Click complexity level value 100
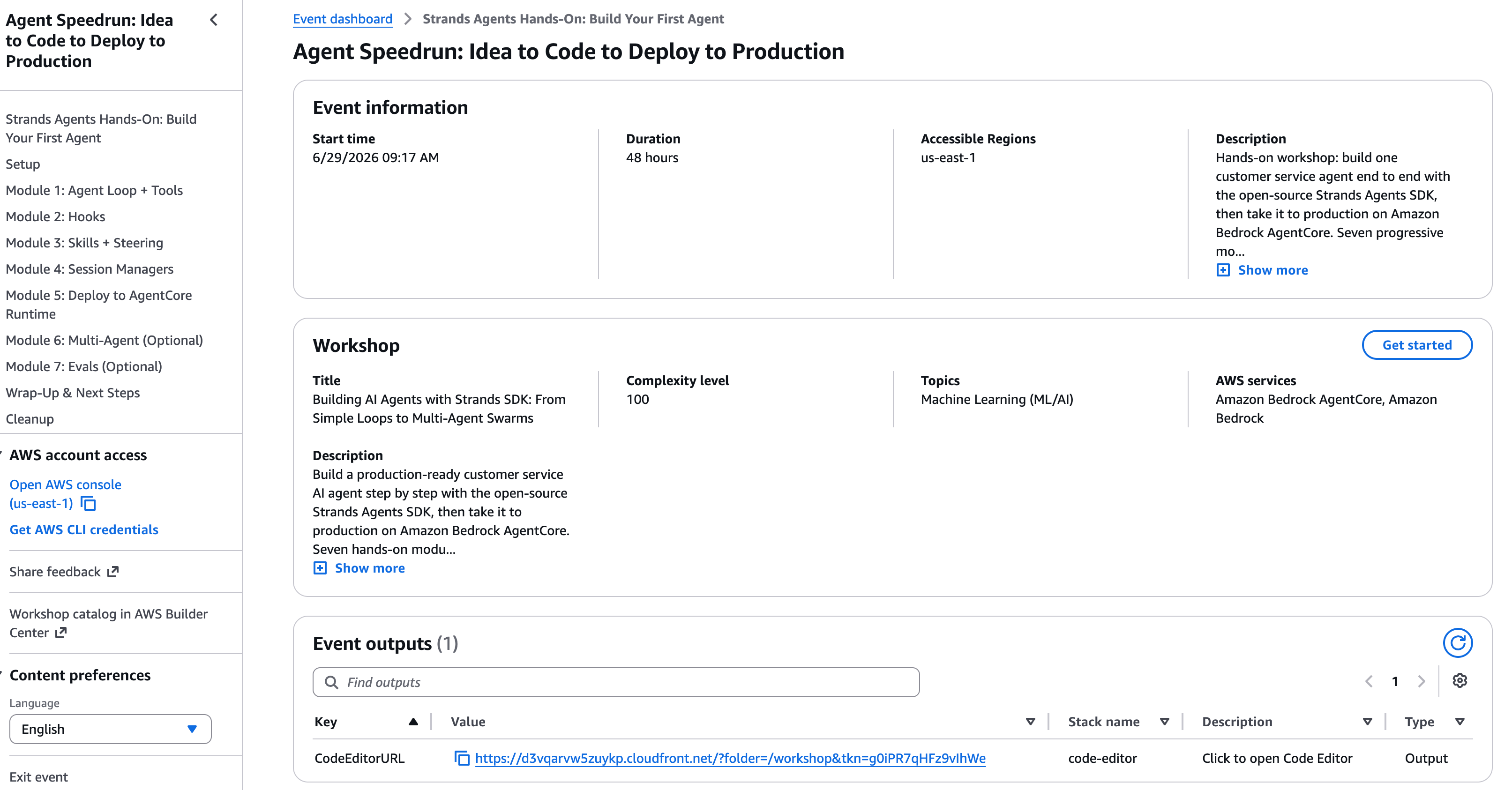 coord(637,399)
